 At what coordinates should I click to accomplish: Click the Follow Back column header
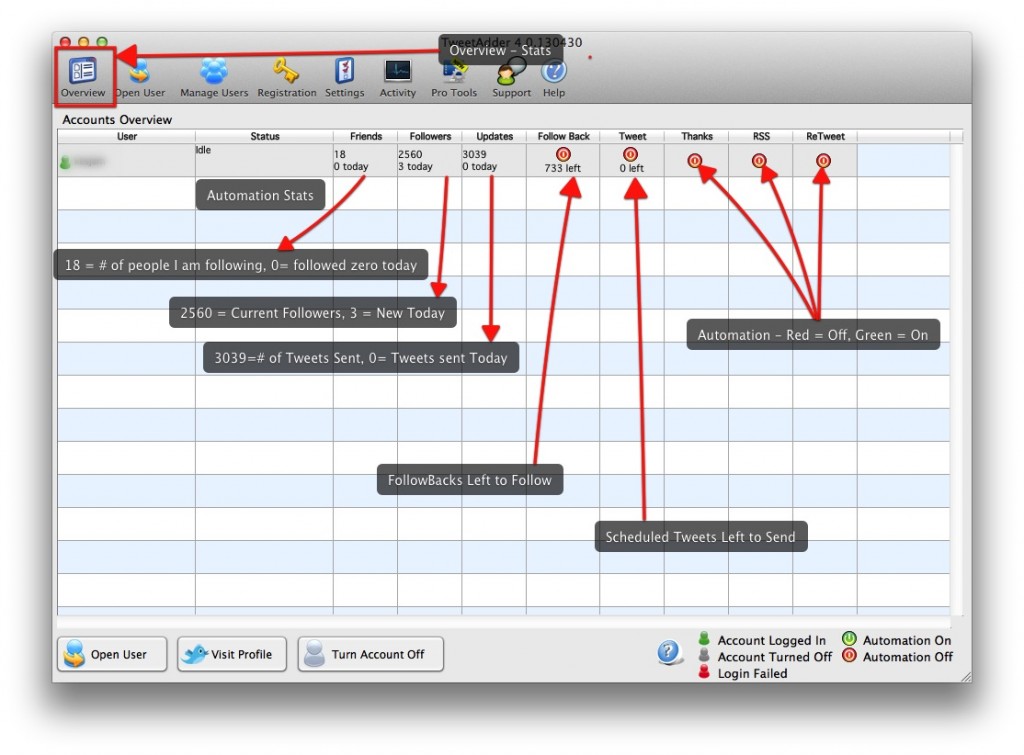click(563, 137)
